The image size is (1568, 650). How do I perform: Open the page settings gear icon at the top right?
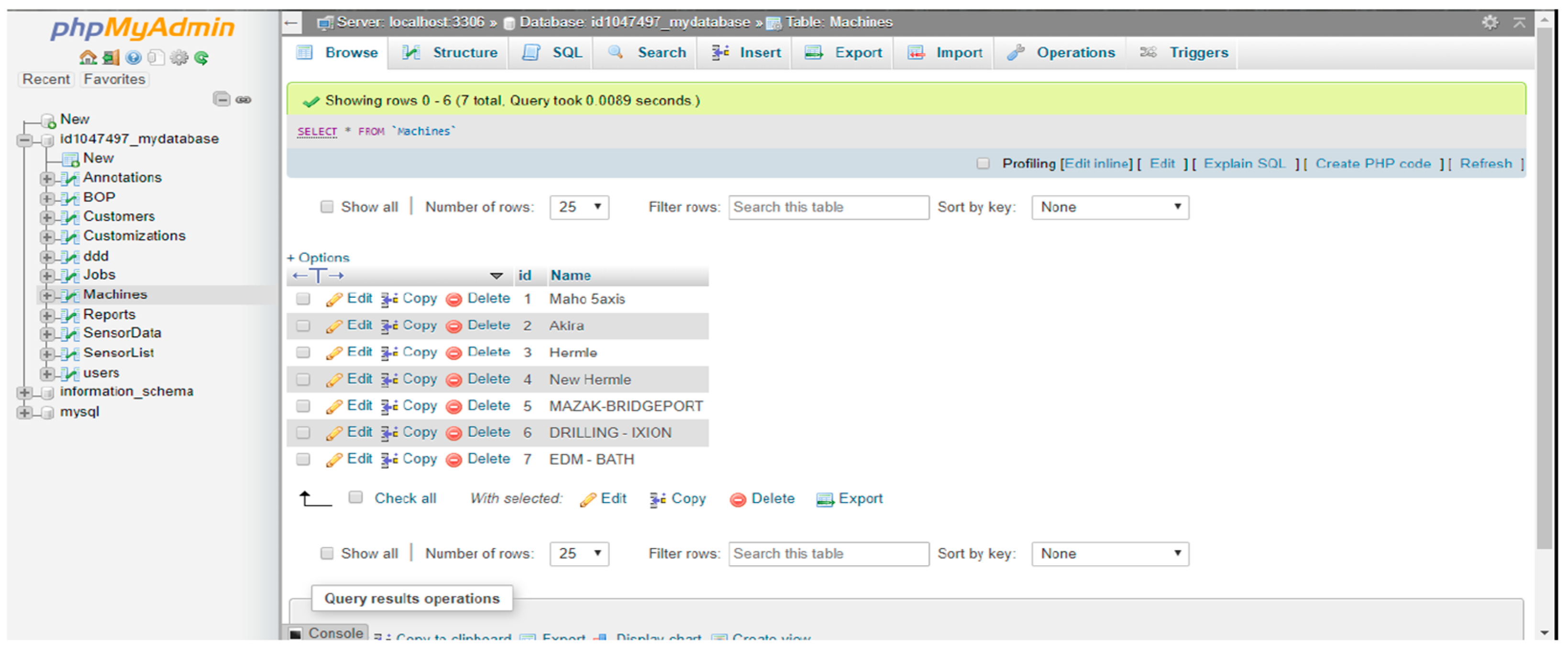[x=1489, y=22]
